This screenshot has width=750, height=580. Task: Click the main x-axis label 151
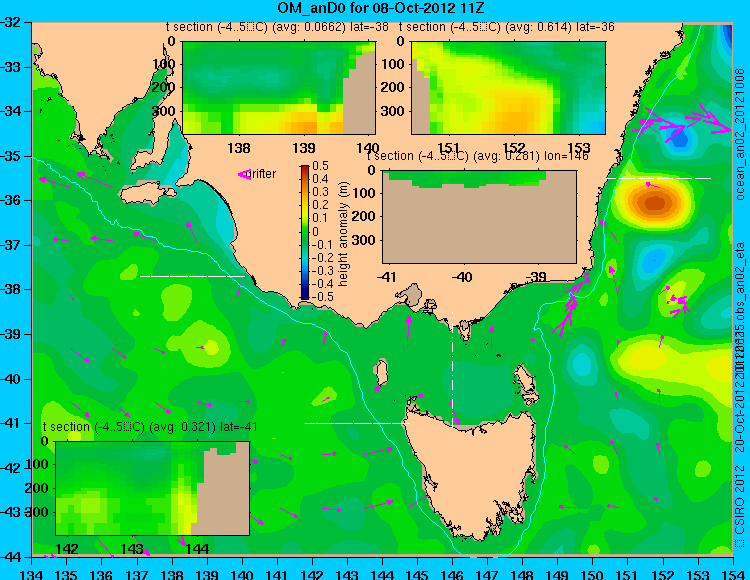628,573
